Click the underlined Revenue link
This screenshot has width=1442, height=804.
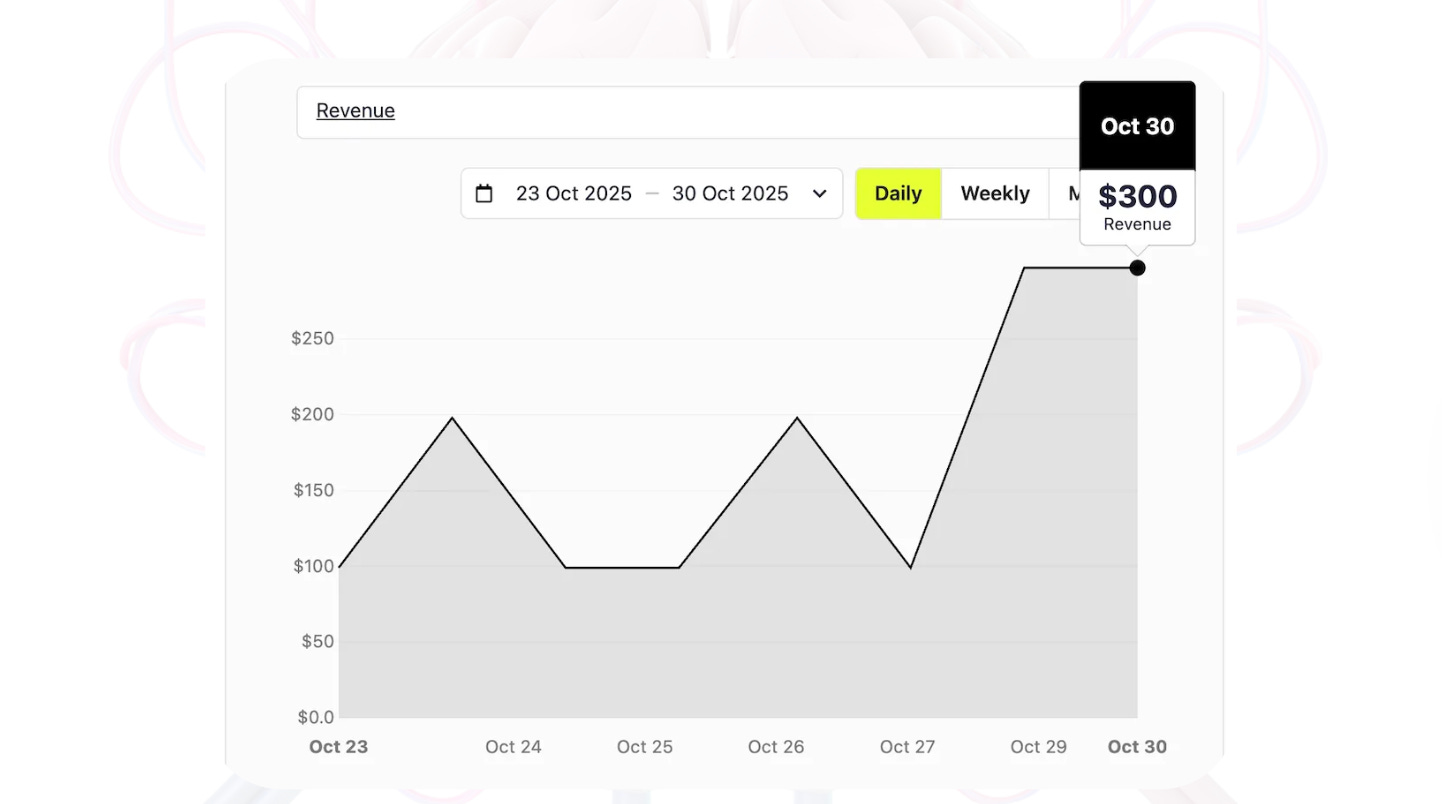(355, 110)
